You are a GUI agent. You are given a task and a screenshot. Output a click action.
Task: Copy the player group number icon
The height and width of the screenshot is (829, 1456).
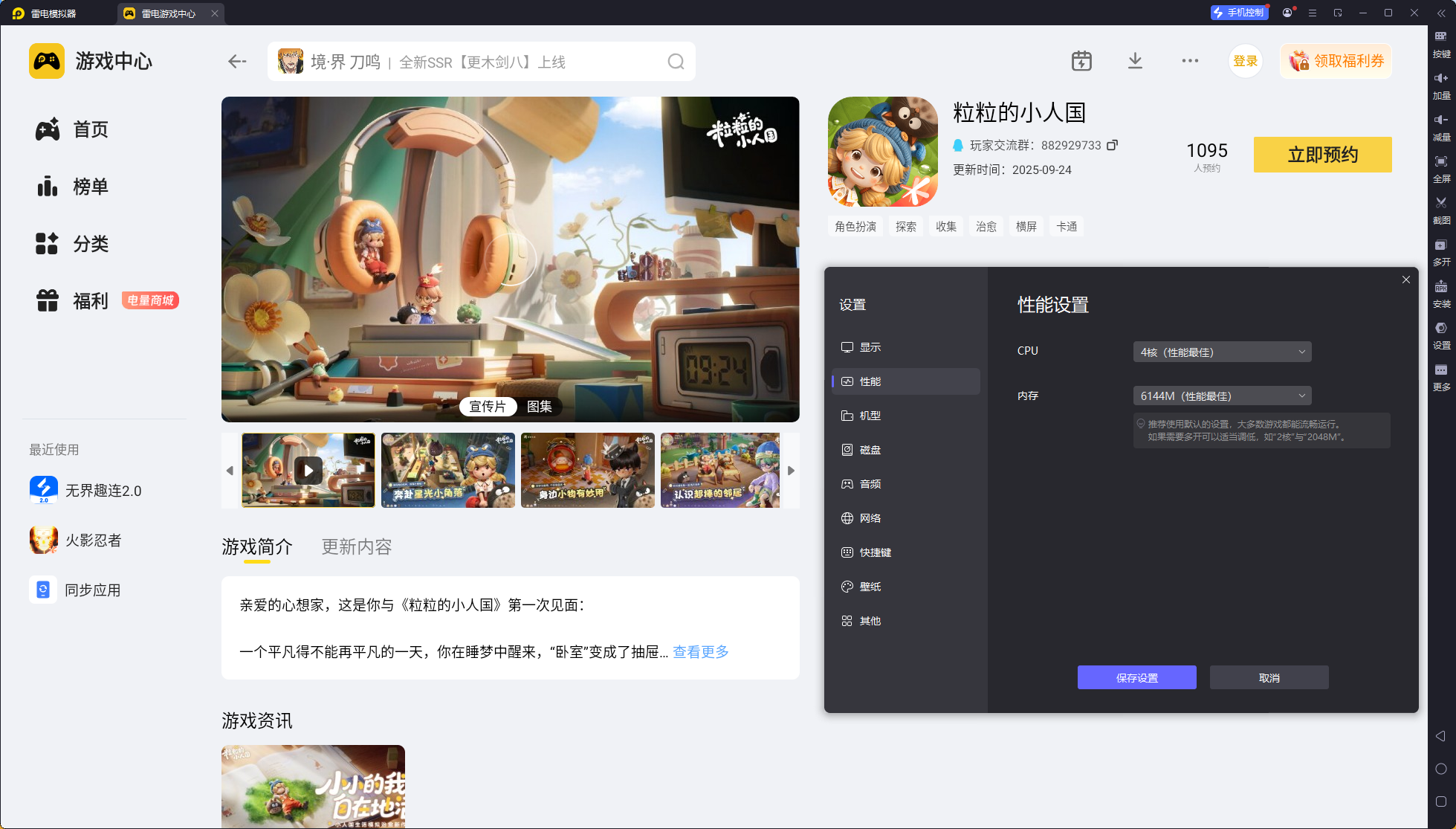[1112, 145]
